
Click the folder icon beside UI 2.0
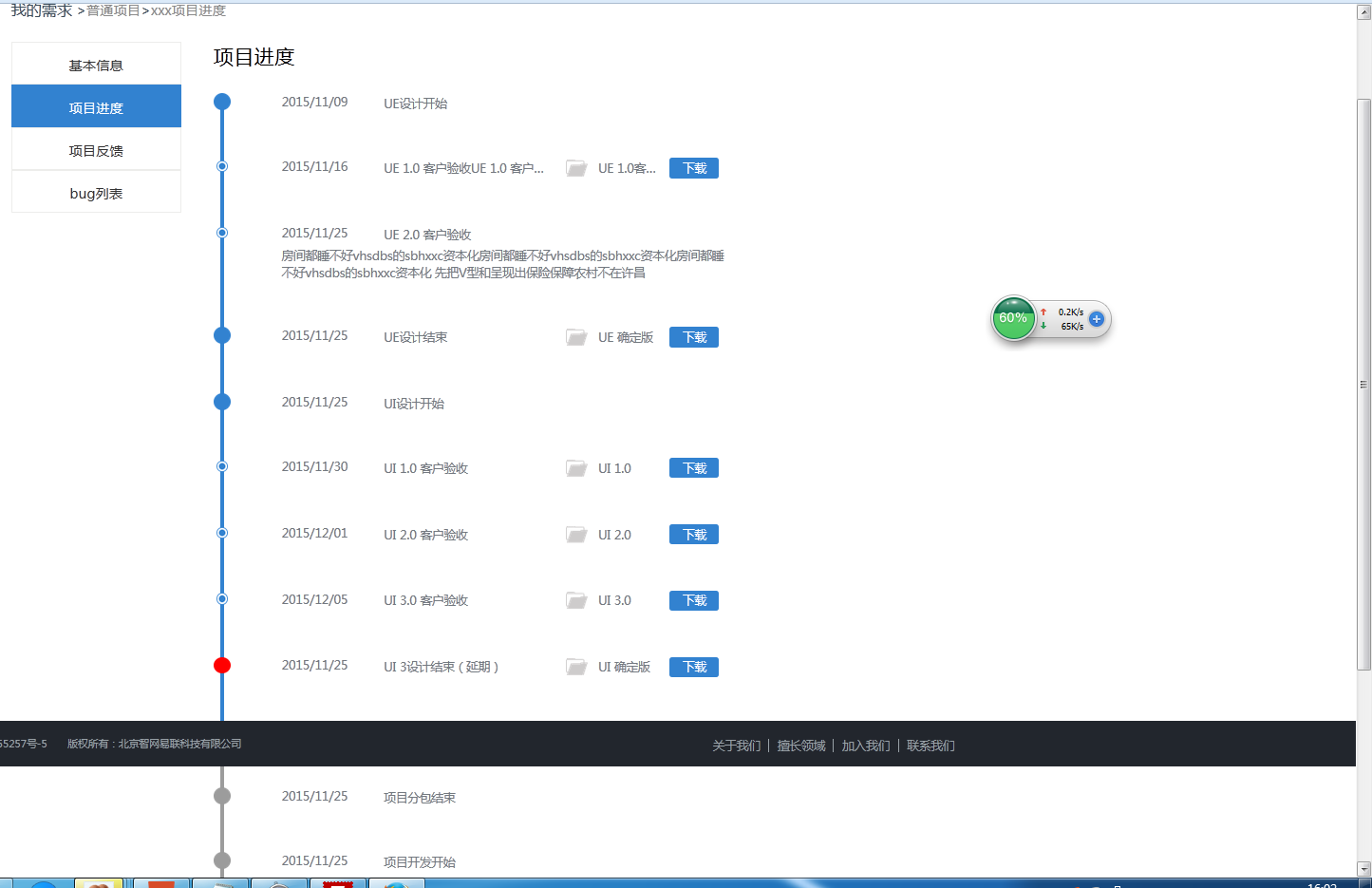[576, 535]
